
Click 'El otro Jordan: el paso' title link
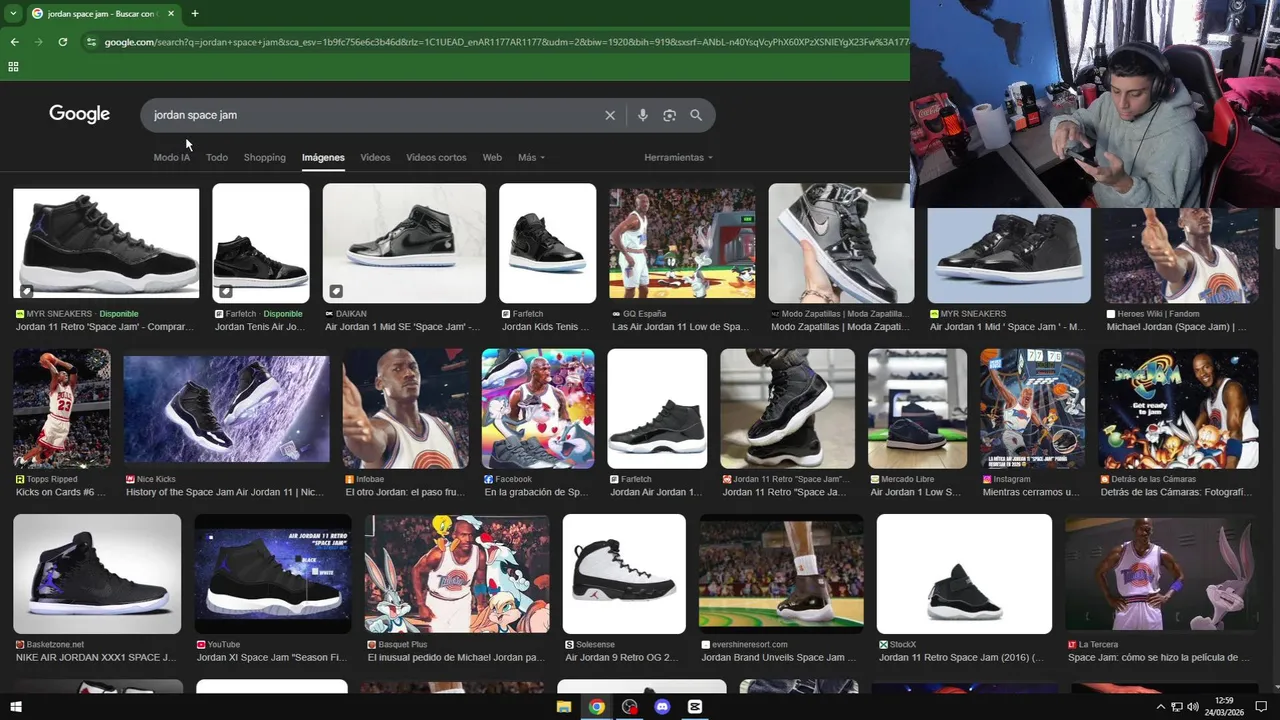[405, 492]
